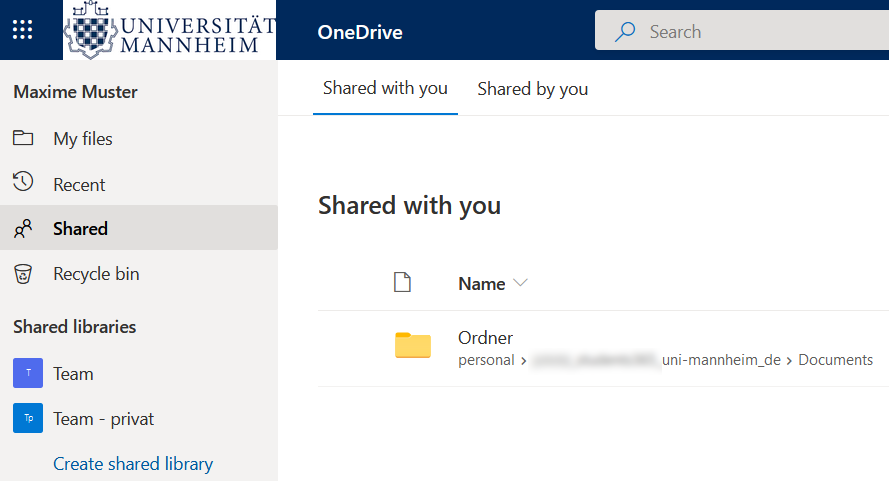Open the app launcher waffle icon

23,29
